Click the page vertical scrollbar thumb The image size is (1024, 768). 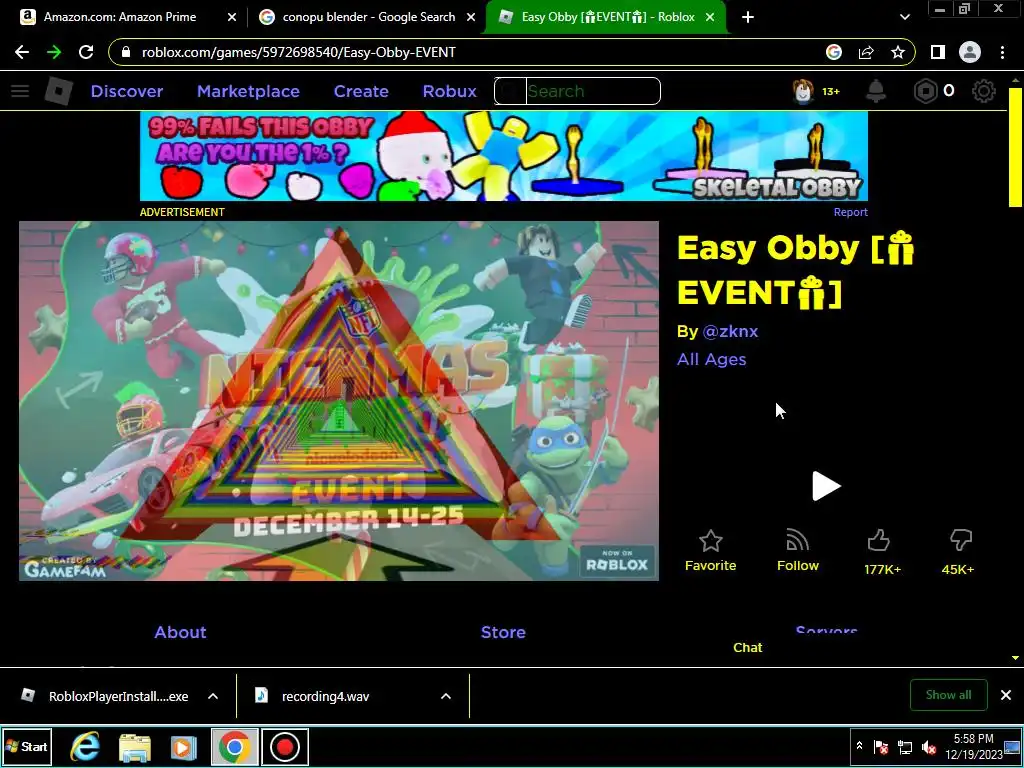coord(1015,147)
